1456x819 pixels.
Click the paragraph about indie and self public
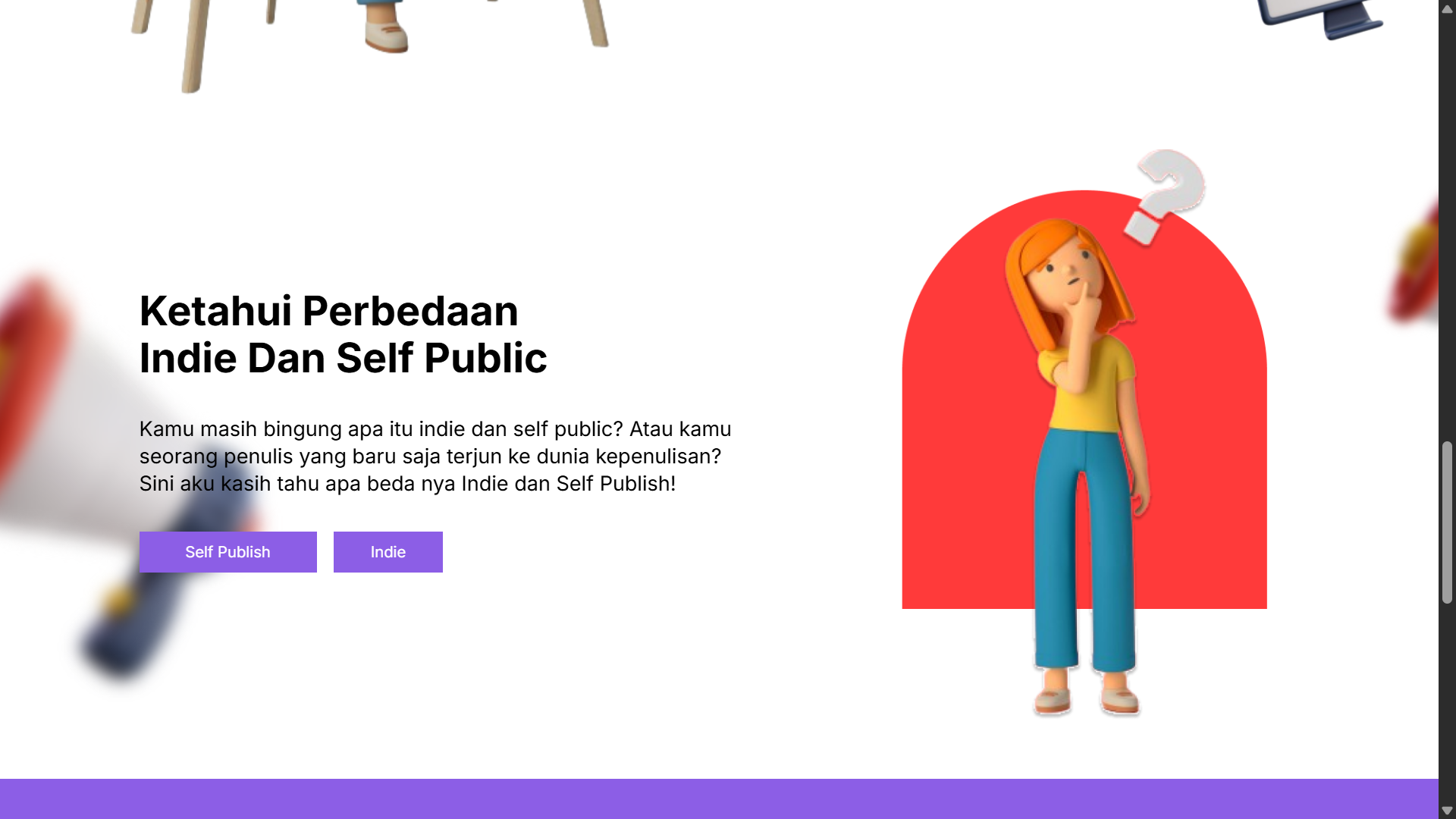pos(435,457)
